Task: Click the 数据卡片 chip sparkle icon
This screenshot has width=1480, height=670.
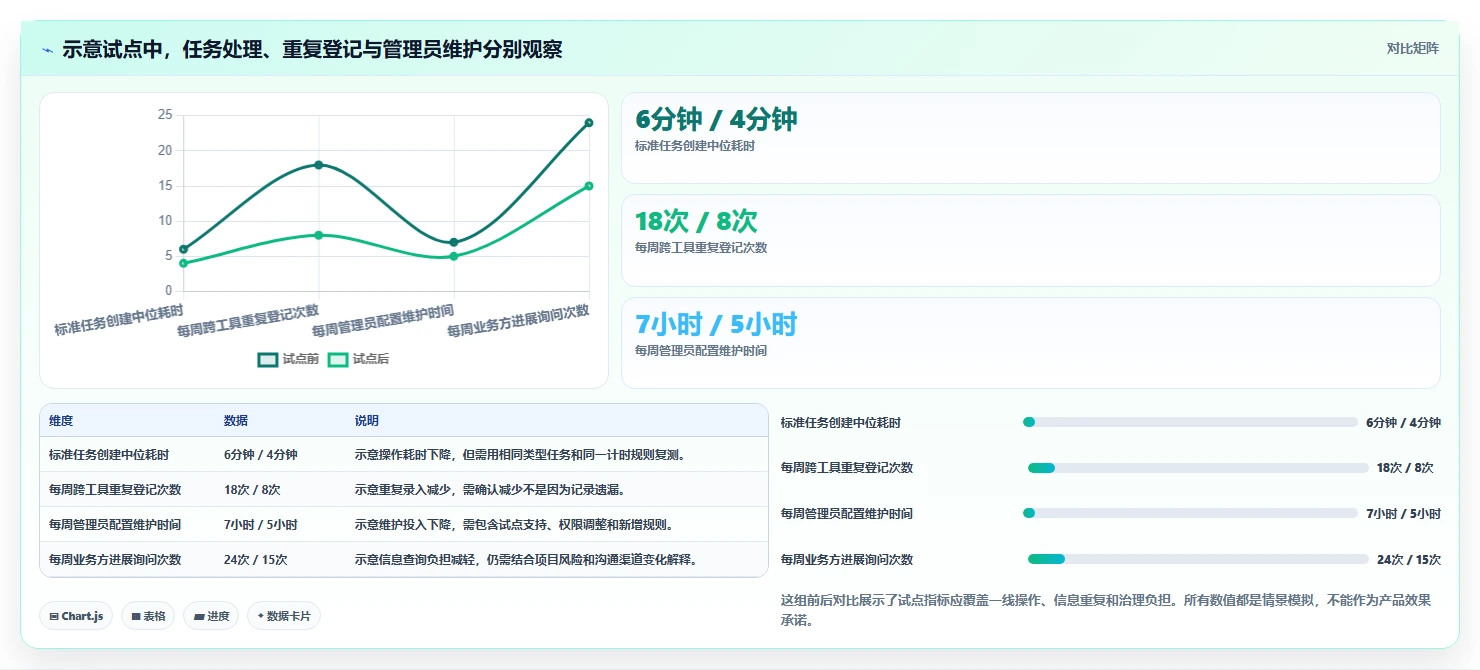Action: tap(261, 616)
